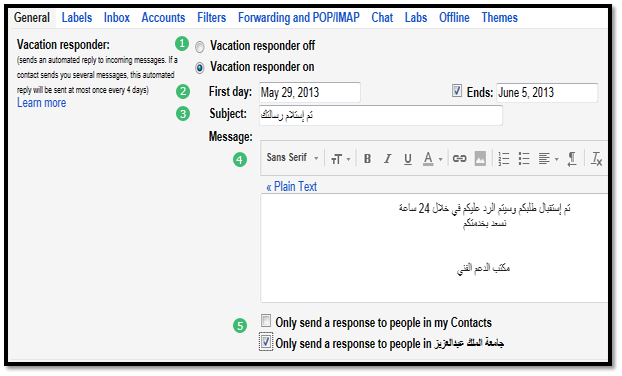Image resolution: width=622 pixels, height=376 pixels.
Task: Switch to the Inbox tab
Action: click(117, 17)
